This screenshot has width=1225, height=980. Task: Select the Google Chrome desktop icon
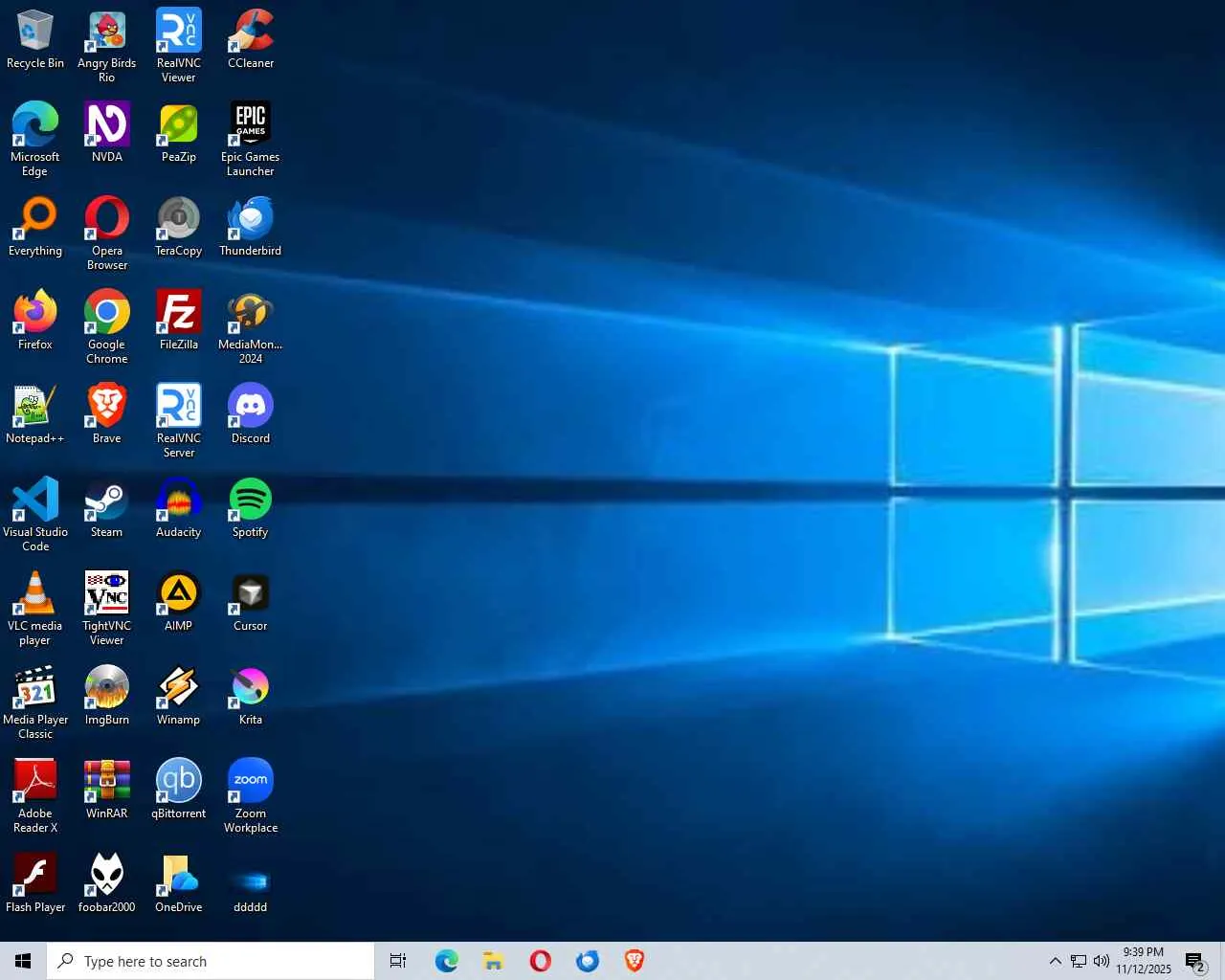pyautogui.click(x=107, y=327)
